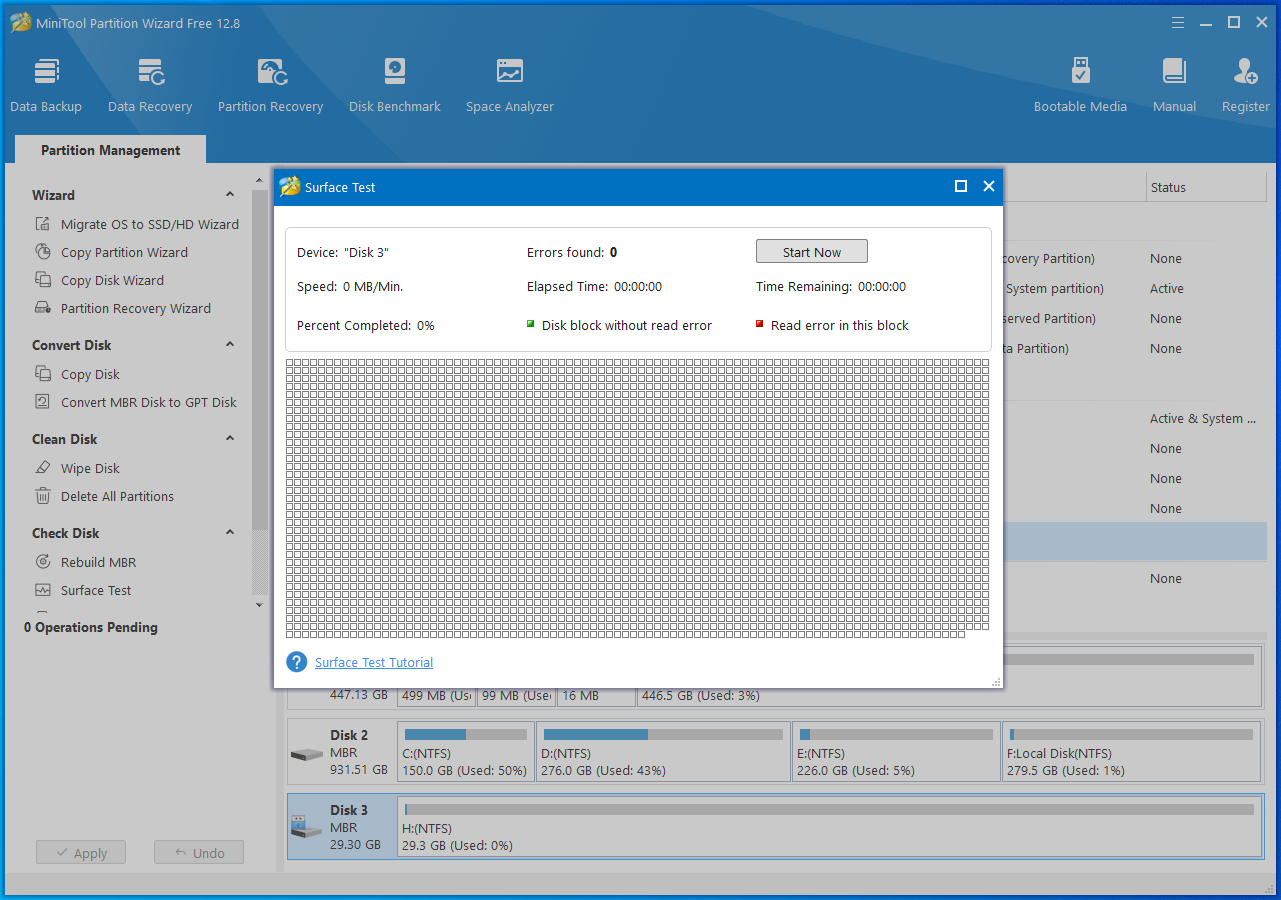Viewport: 1281px width, 900px height.
Task: Select the F:Local Disk(NTFS) partition
Action: (x=1132, y=751)
